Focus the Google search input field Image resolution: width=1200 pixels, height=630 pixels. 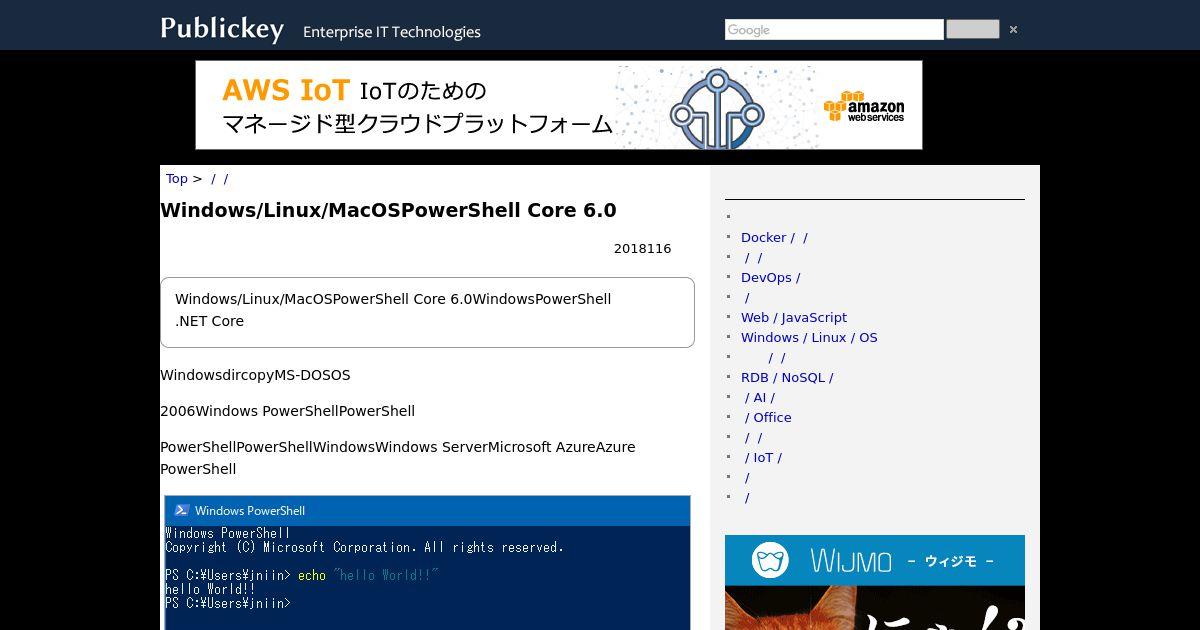click(834, 30)
